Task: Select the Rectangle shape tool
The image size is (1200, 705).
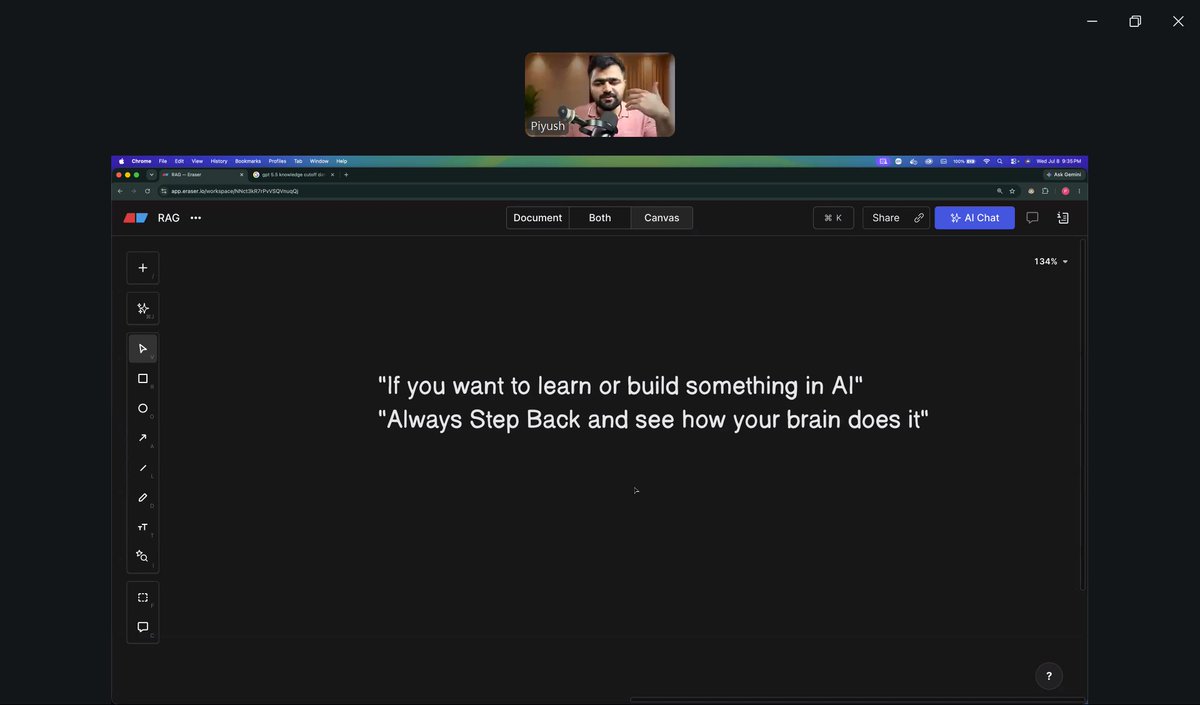Action: tap(142, 379)
